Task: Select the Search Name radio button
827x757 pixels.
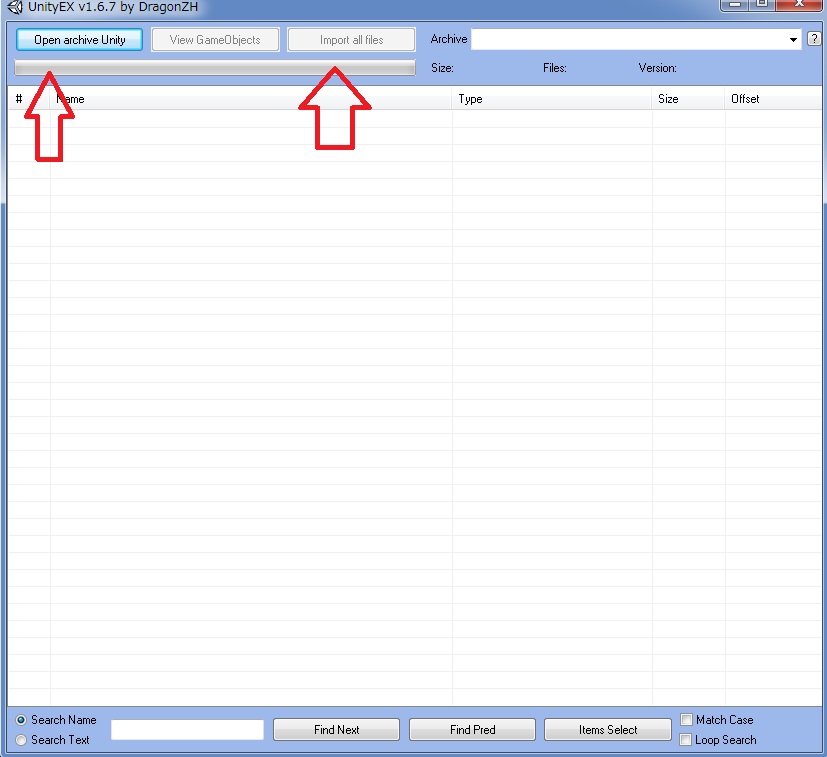Action: (x=21, y=720)
